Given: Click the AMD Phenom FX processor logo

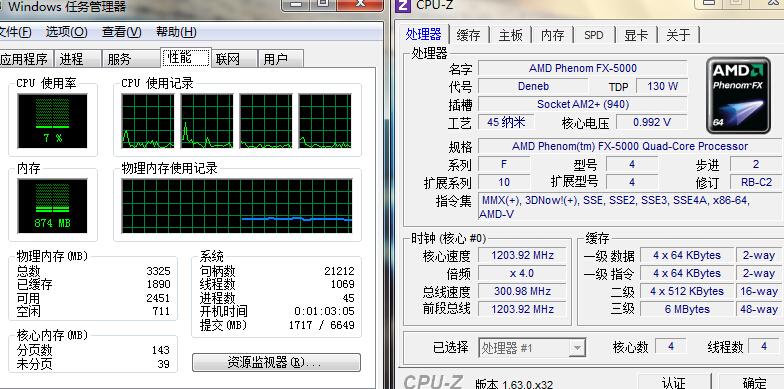Looking at the screenshot, I should tap(738, 95).
